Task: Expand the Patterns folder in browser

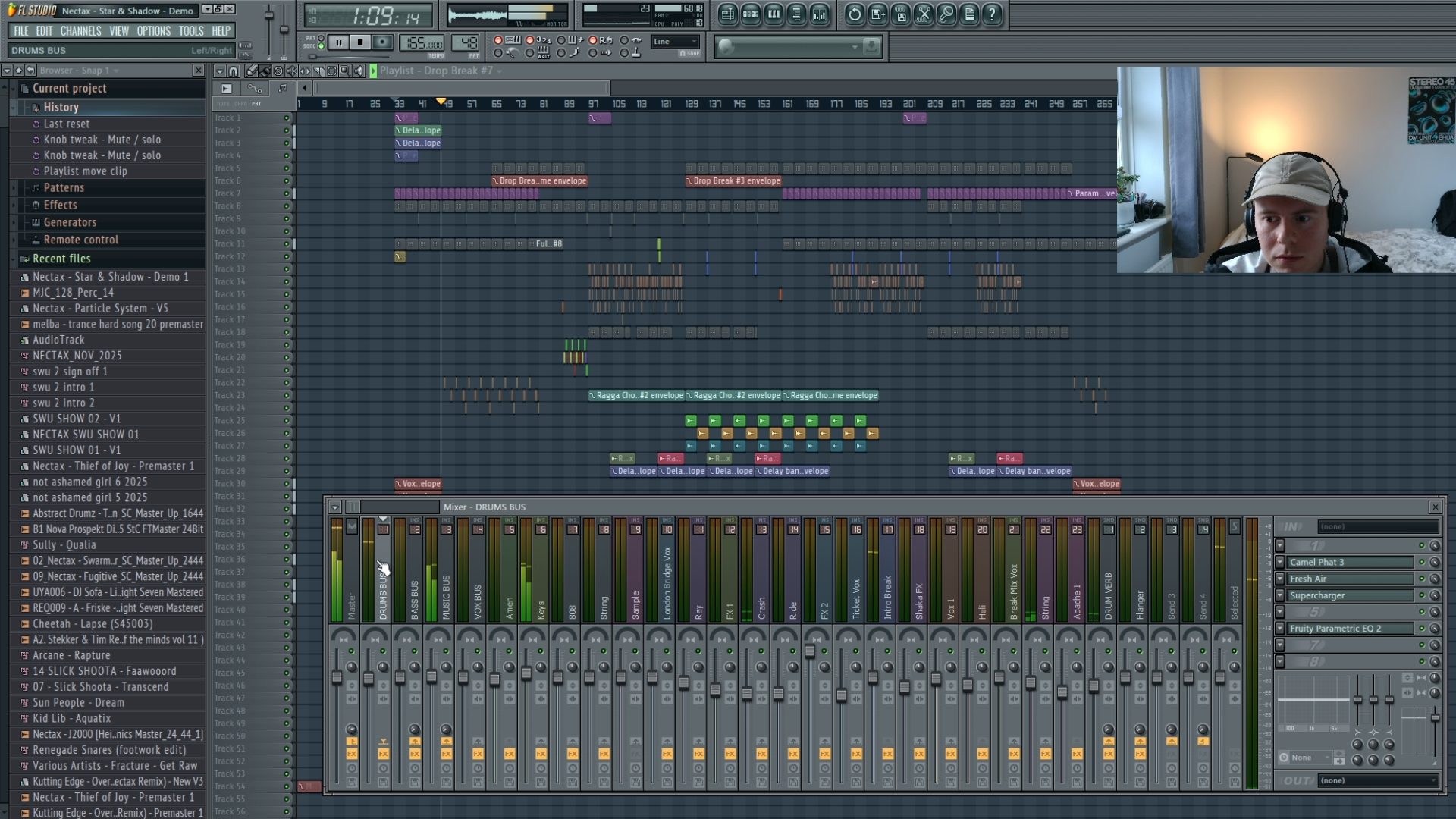Action: click(64, 187)
